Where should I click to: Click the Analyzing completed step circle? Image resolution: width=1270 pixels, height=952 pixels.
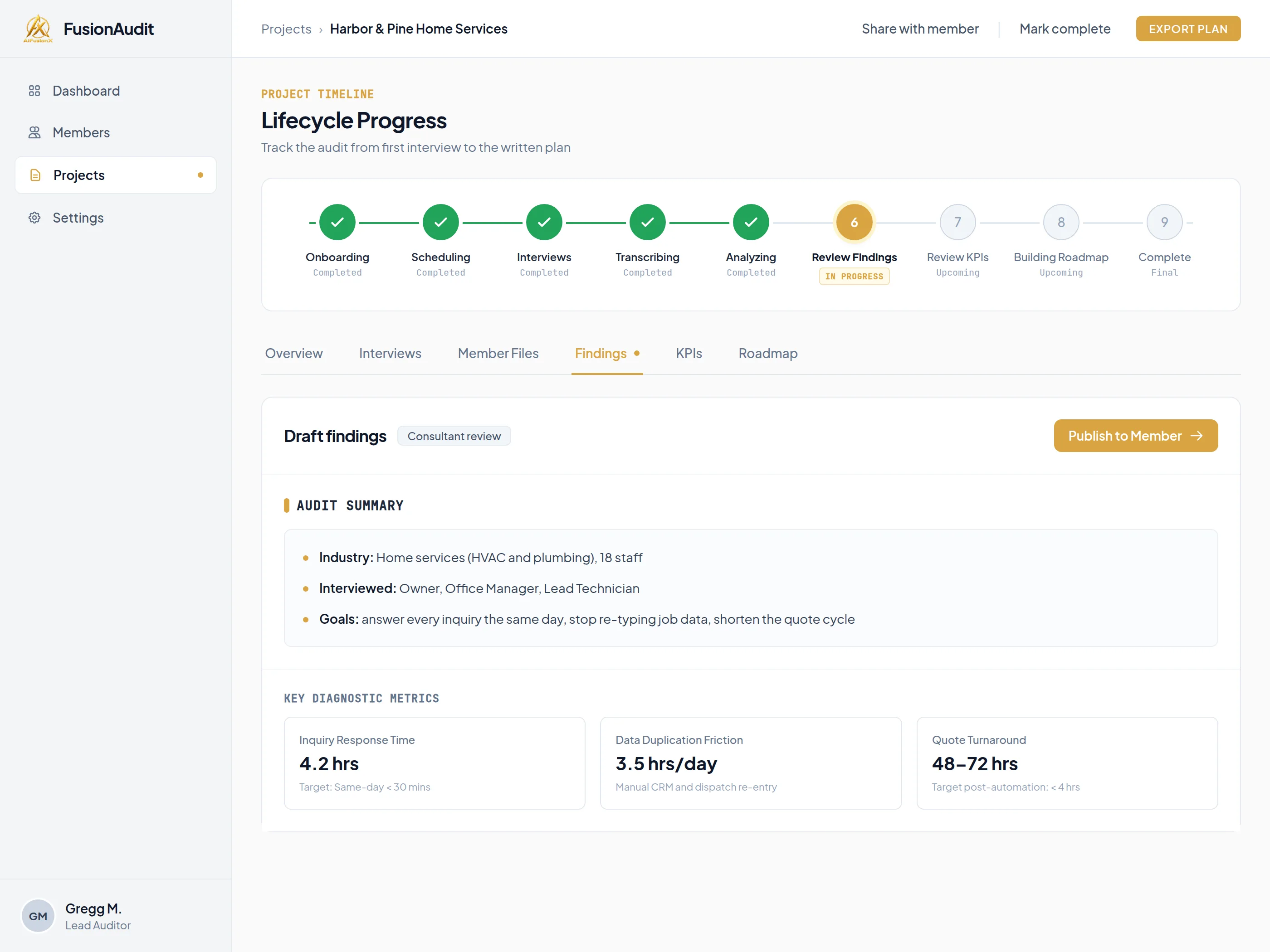[750, 222]
